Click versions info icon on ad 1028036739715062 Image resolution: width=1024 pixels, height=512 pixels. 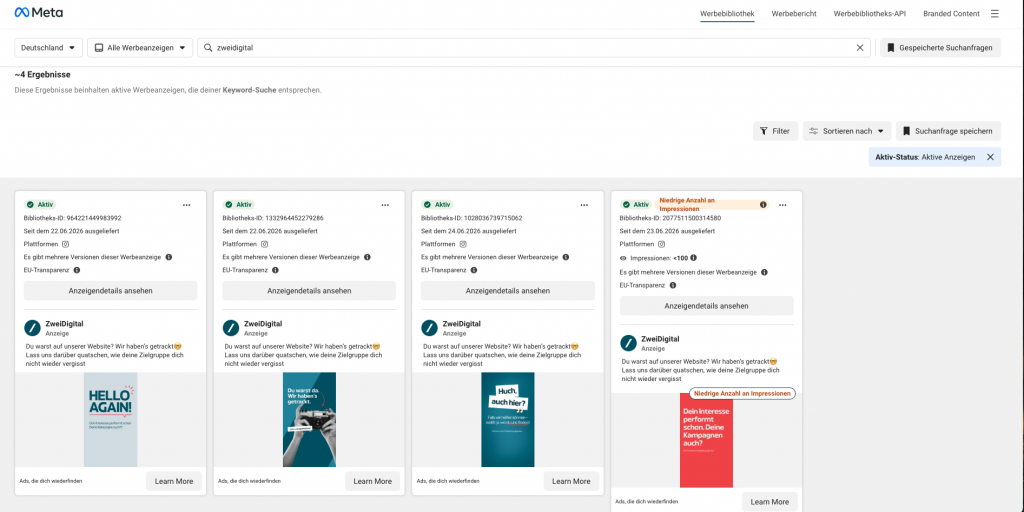coord(566,257)
